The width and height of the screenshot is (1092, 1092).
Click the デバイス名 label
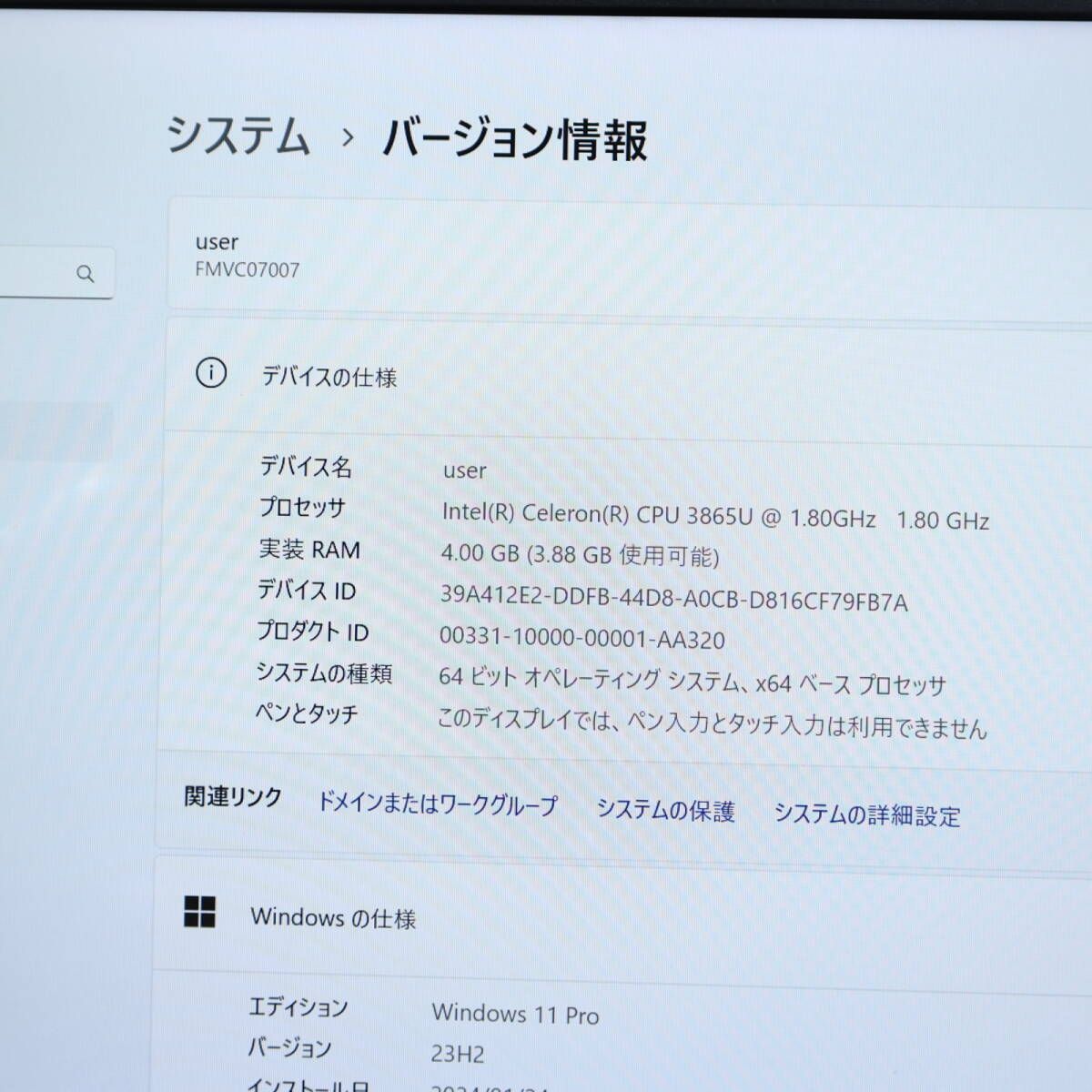(x=306, y=467)
